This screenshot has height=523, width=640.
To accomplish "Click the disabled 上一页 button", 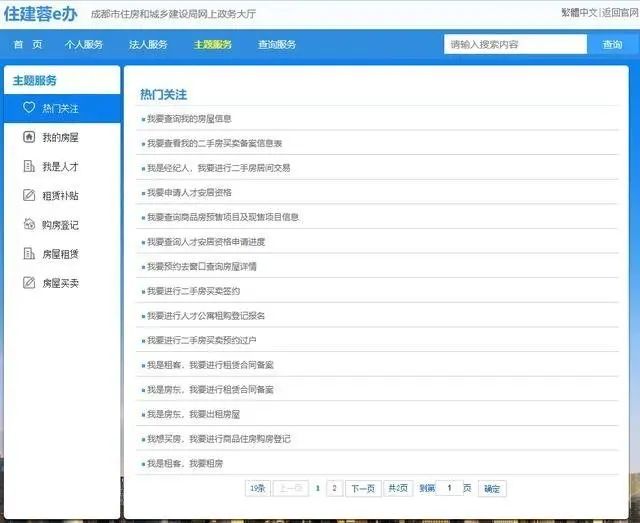I will click(x=291, y=488).
